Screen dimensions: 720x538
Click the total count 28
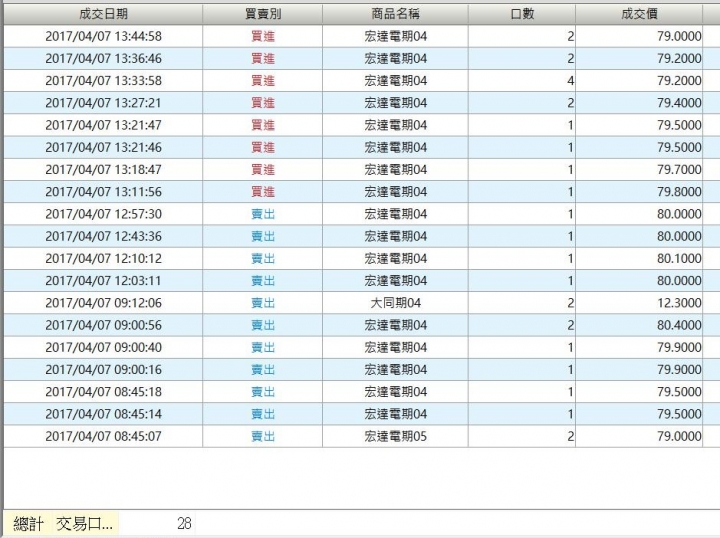(x=184, y=523)
